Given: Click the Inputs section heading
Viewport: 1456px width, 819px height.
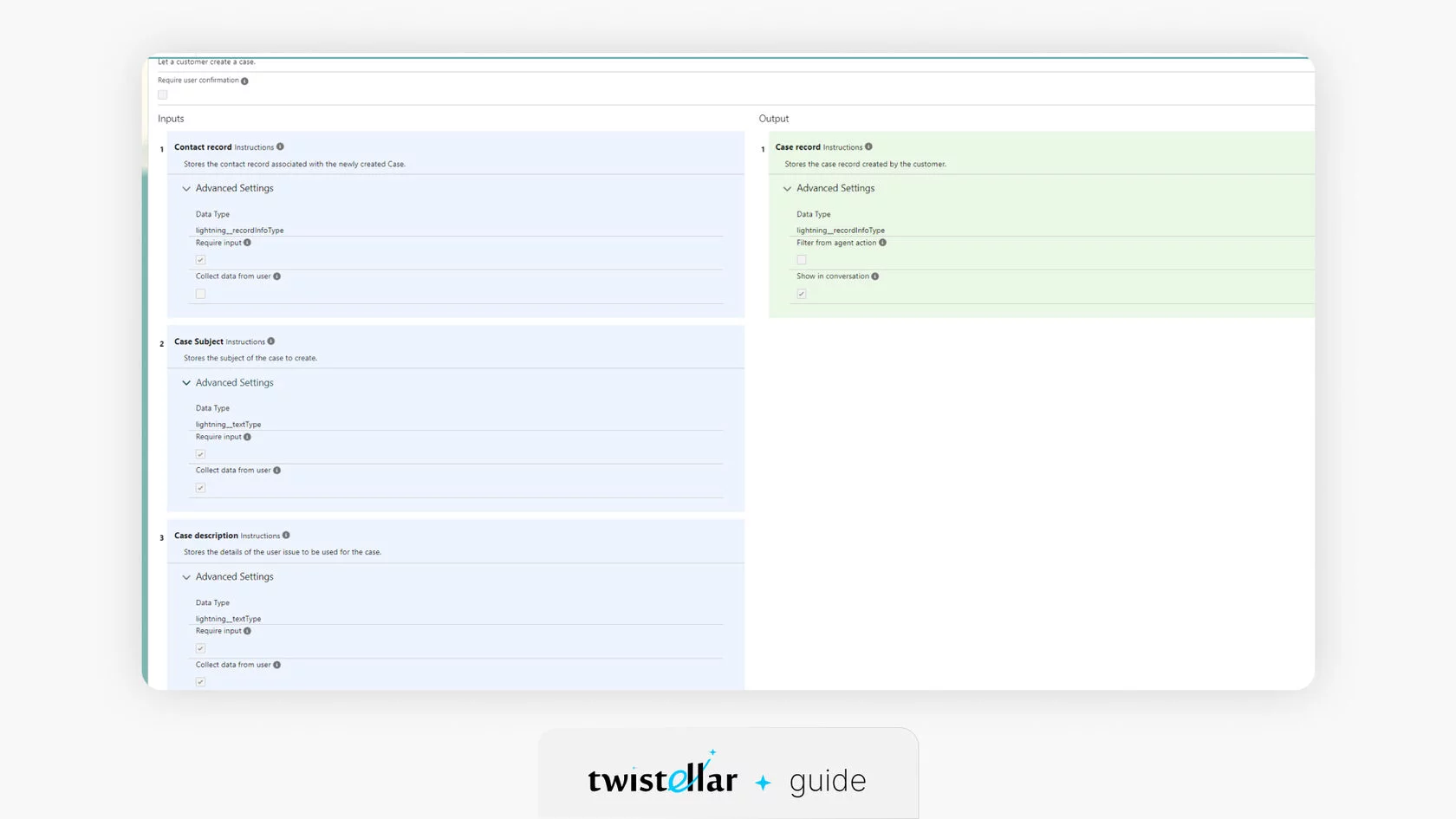Looking at the screenshot, I should coord(171,119).
